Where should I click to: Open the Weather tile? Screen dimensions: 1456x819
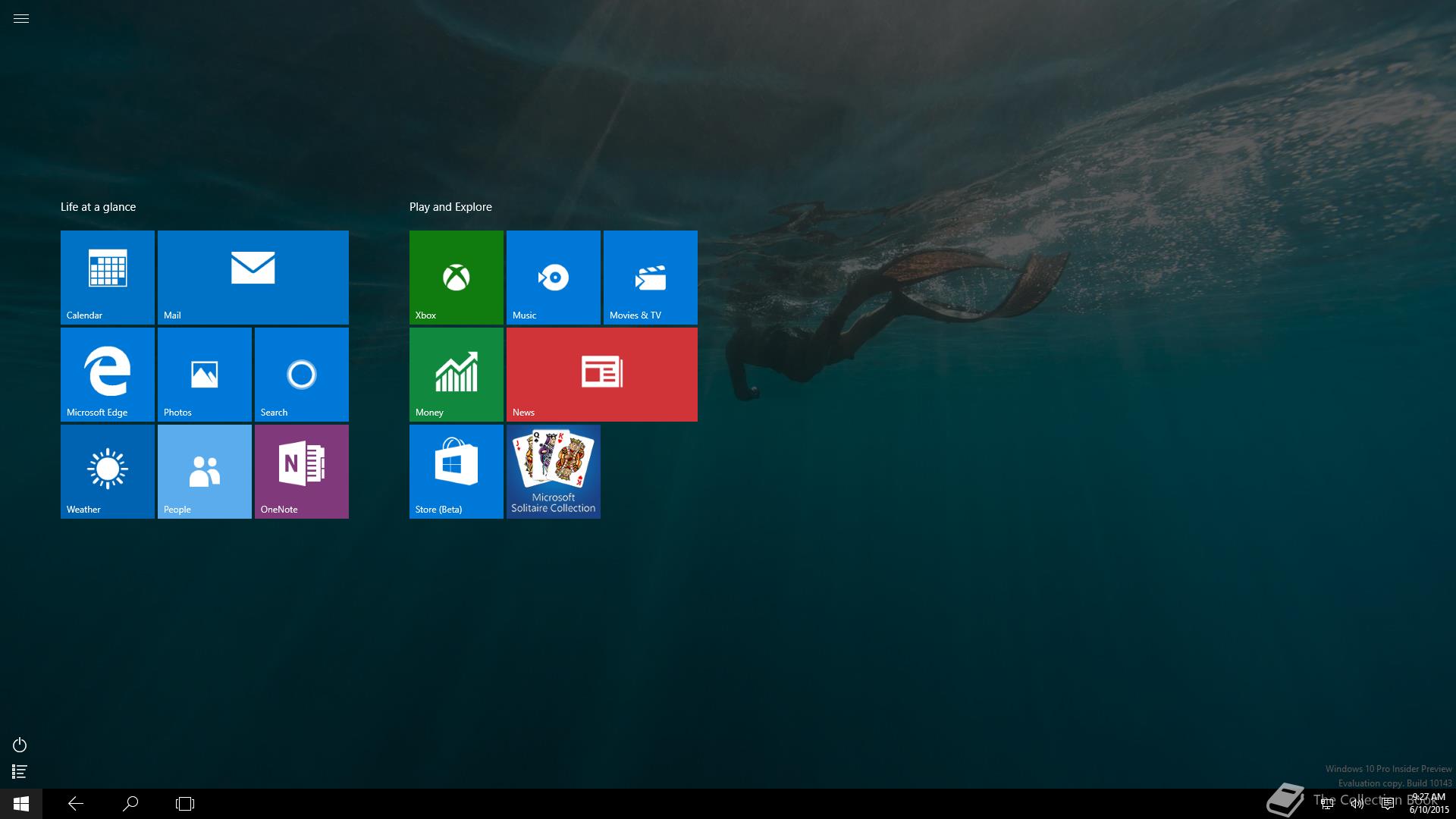(x=108, y=472)
